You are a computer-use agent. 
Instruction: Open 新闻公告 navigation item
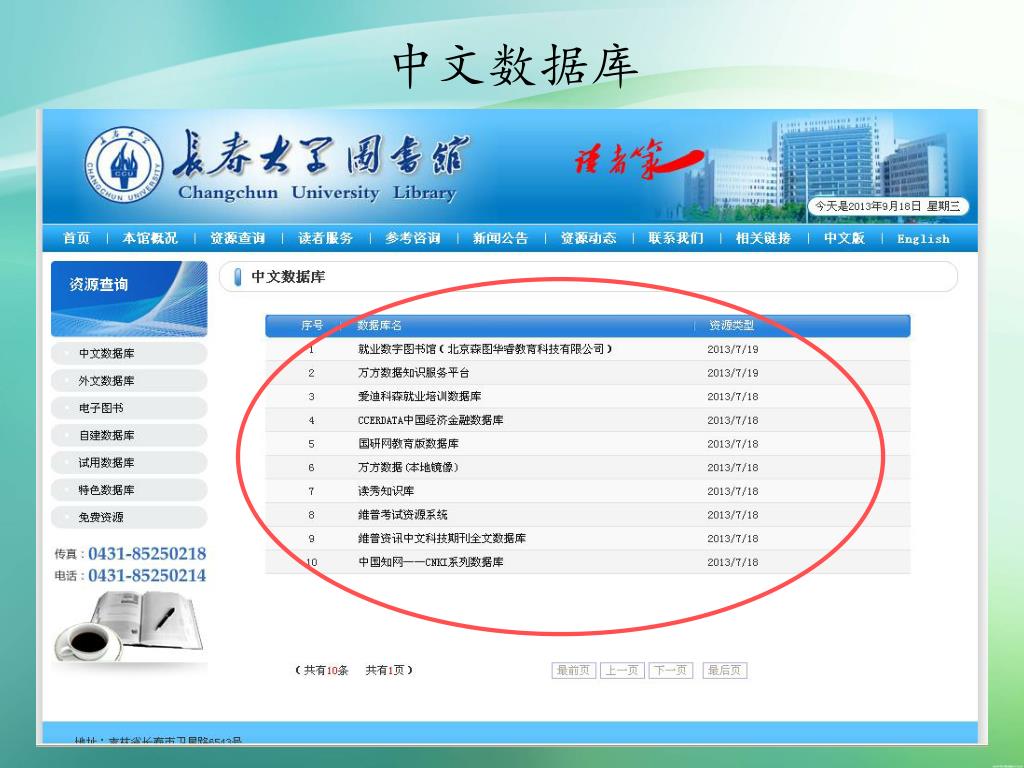tap(500, 238)
